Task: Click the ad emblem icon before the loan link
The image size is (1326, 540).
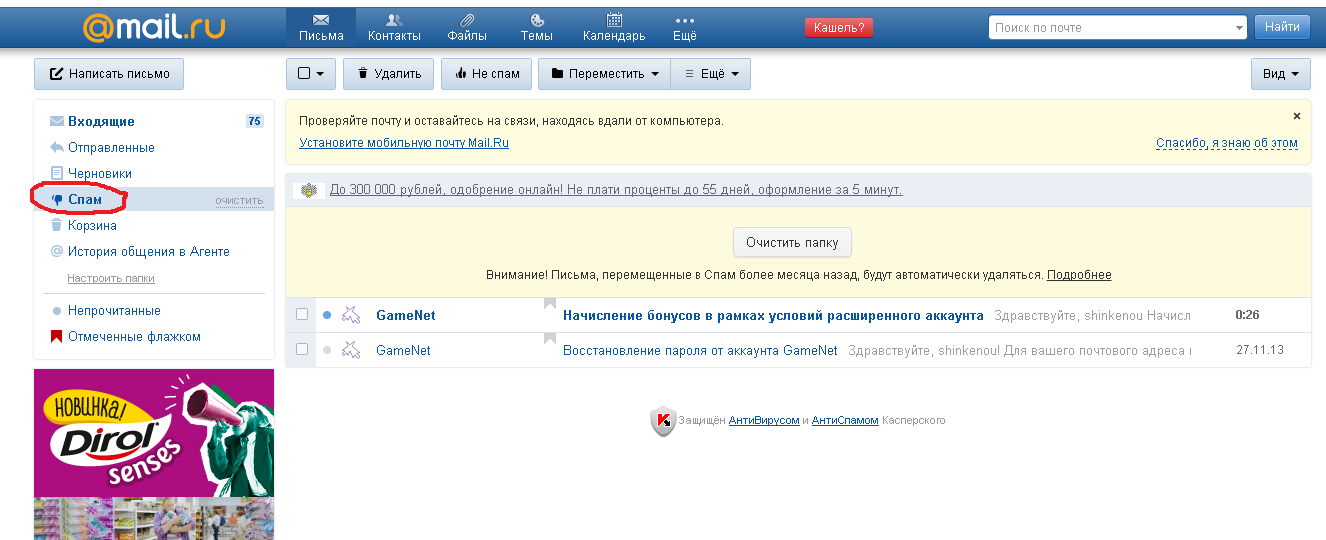Action: [x=311, y=190]
